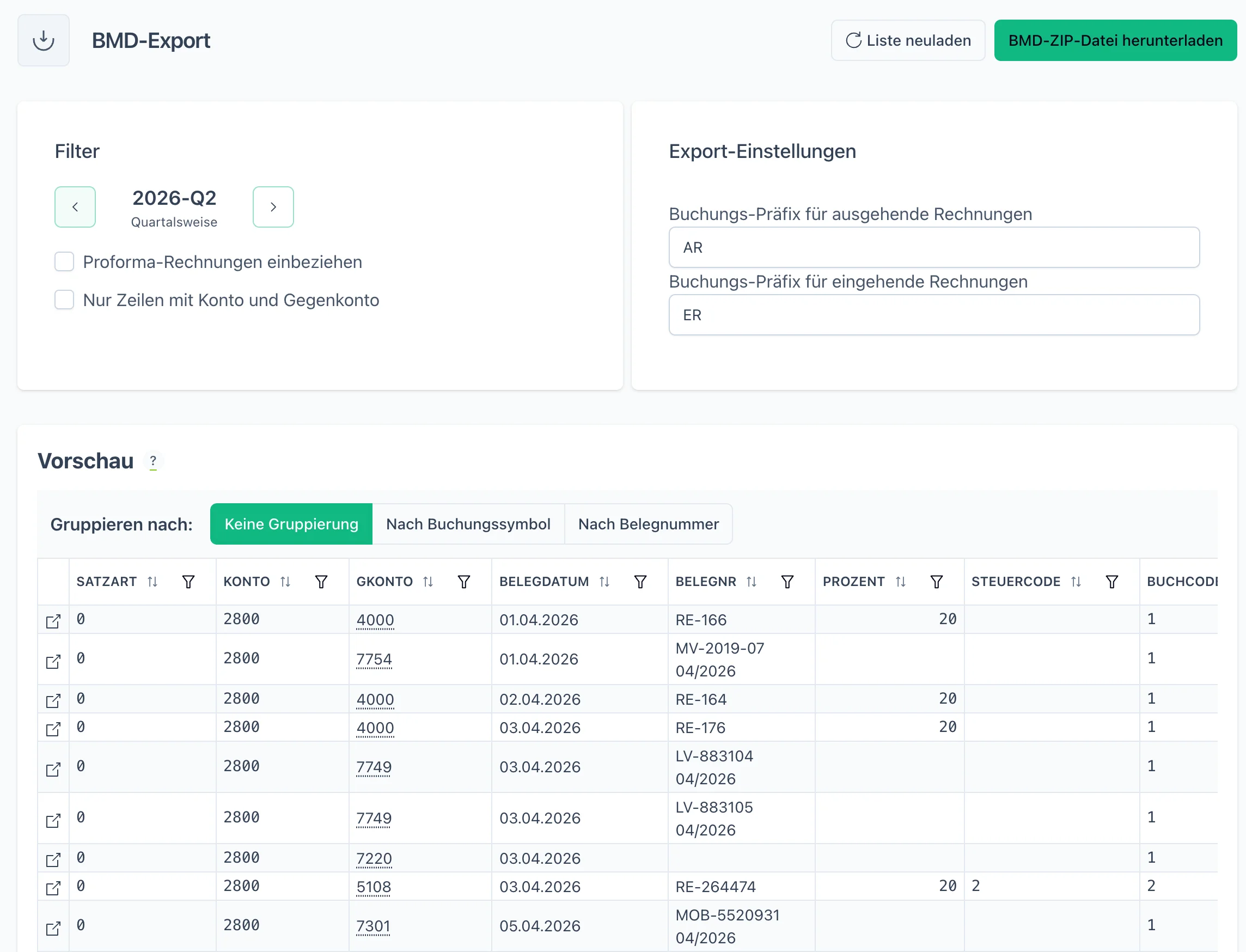Open the GKONTO column filter
This screenshot has height=952, width=1246.
[x=464, y=582]
